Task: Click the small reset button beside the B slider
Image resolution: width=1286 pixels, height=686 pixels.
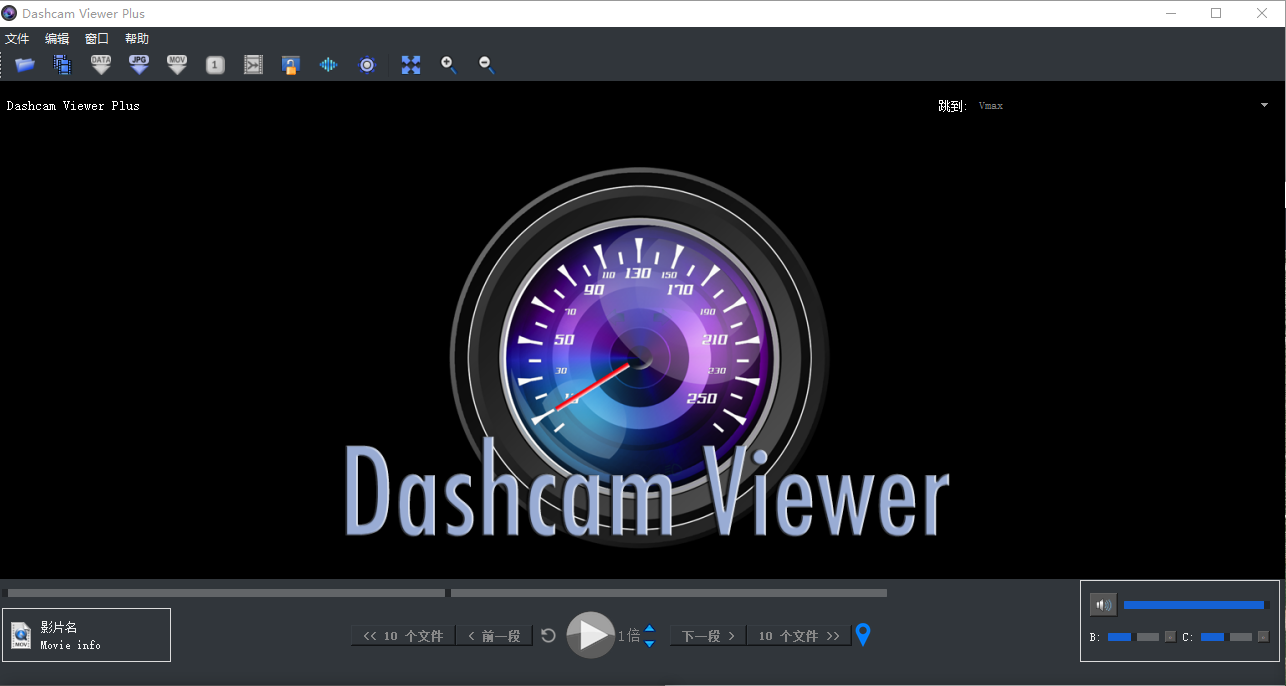Action: tap(1170, 637)
